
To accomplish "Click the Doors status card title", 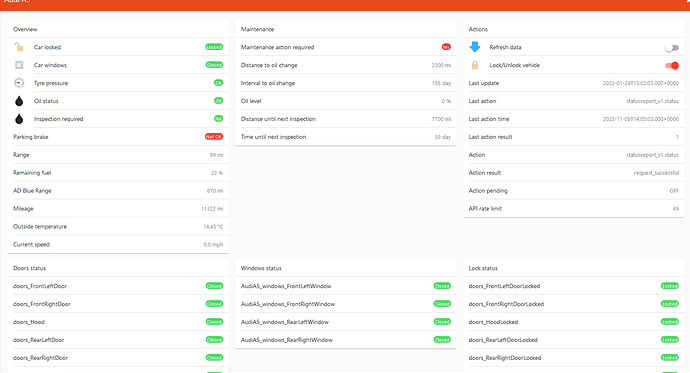I will click(x=29, y=268).
